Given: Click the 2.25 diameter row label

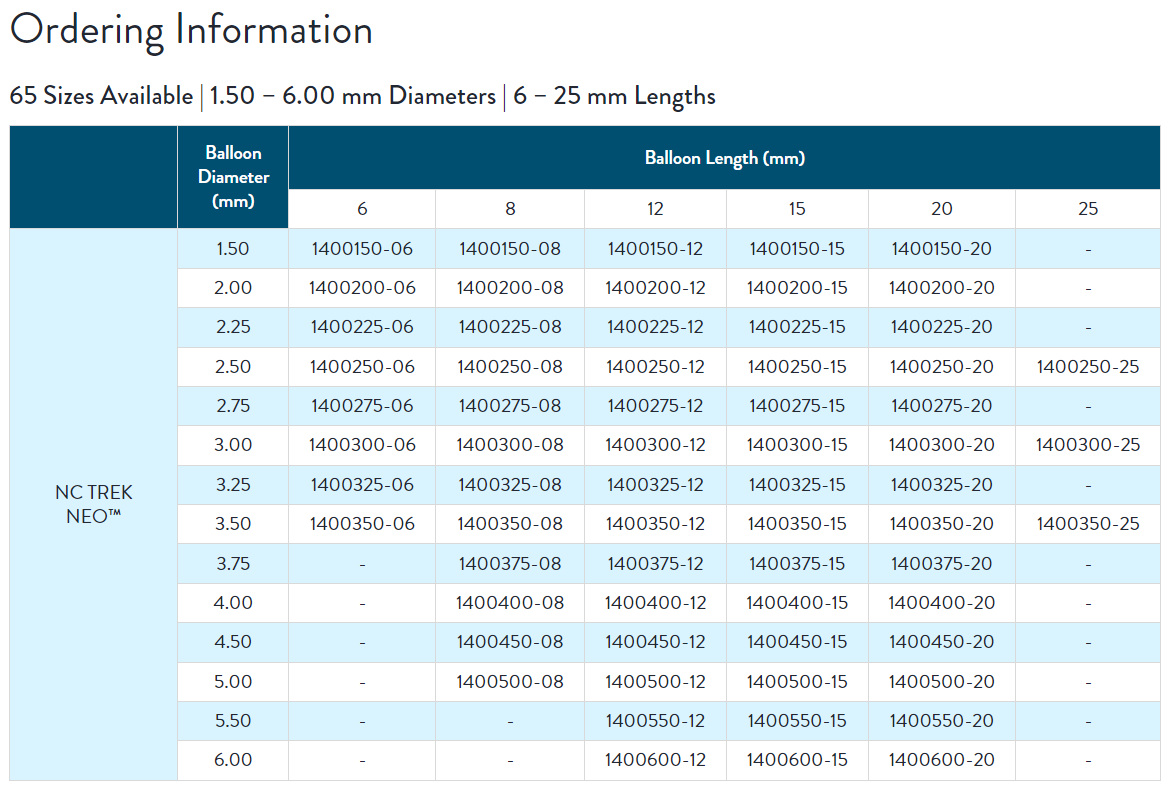Looking at the screenshot, I should 233,327.
